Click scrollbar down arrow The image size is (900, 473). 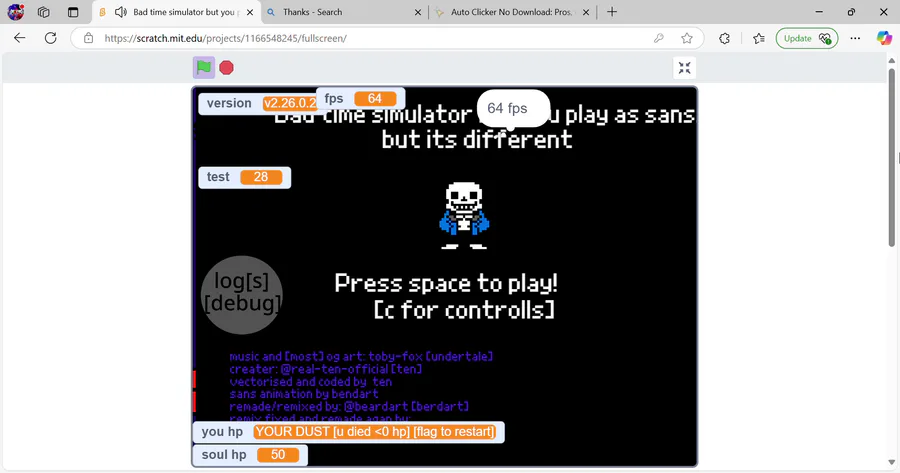891,463
